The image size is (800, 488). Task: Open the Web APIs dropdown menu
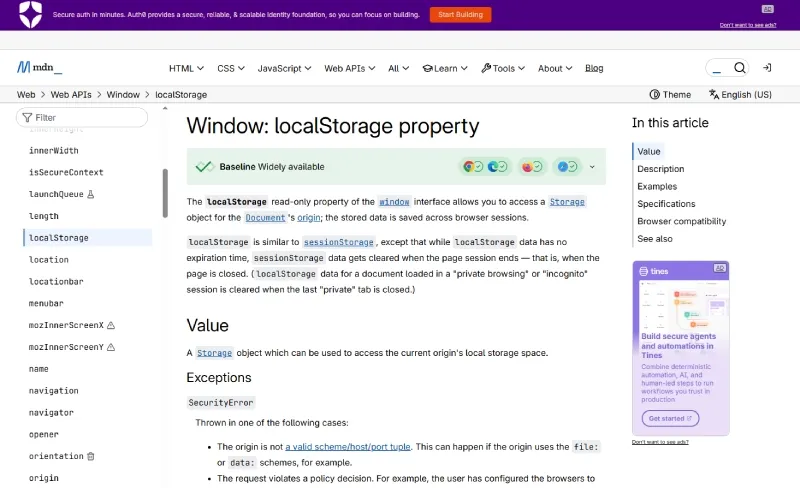pos(349,68)
